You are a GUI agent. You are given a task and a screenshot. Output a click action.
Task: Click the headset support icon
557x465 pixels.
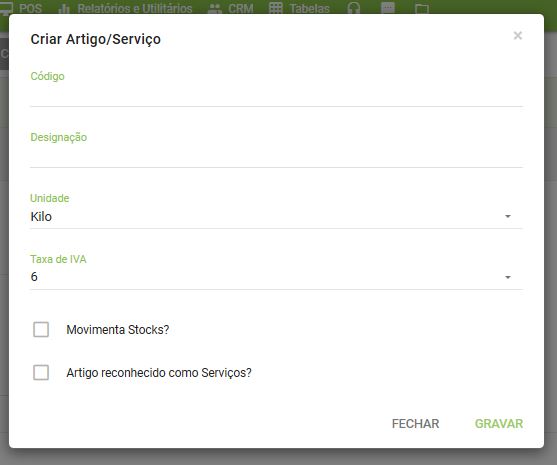click(353, 8)
